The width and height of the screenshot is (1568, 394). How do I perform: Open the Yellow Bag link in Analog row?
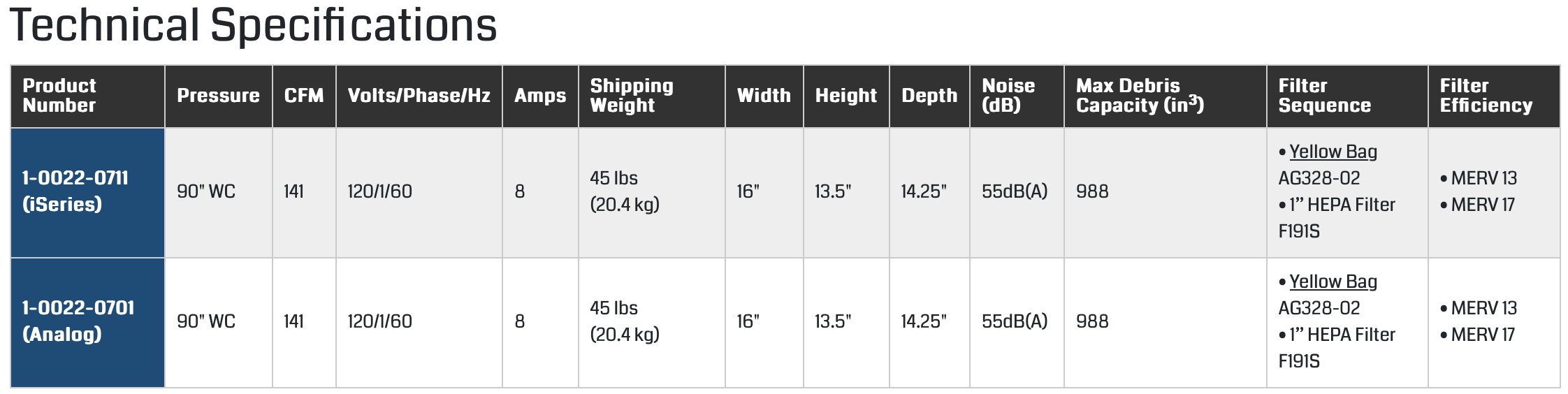tap(1333, 282)
